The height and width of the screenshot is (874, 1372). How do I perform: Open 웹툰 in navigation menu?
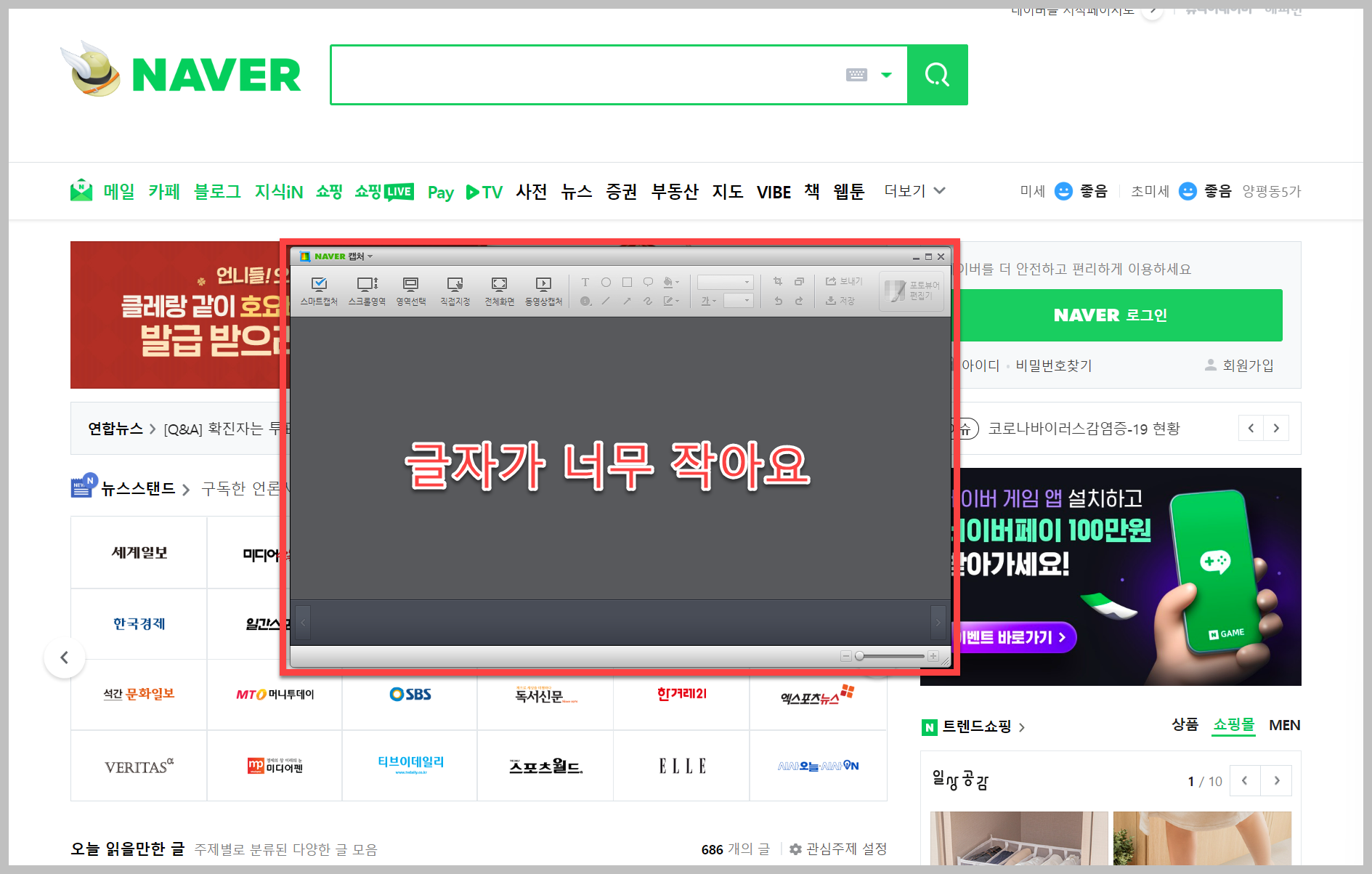tap(849, 191)
